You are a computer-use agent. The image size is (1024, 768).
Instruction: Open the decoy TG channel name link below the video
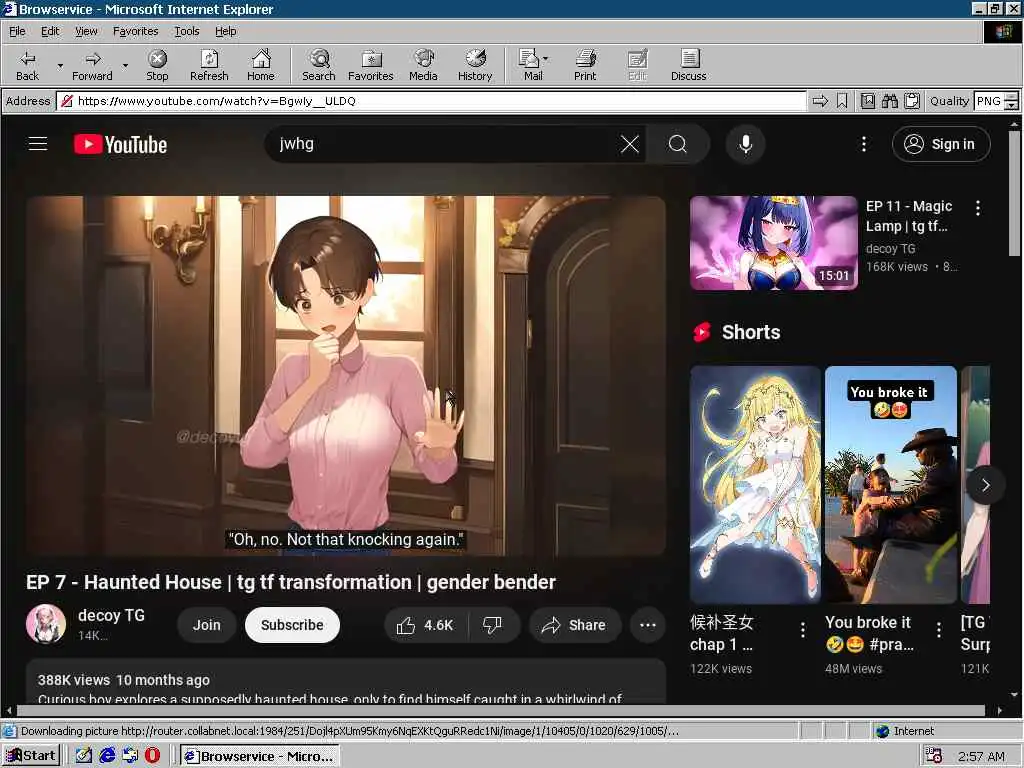[x=111, y=615]
